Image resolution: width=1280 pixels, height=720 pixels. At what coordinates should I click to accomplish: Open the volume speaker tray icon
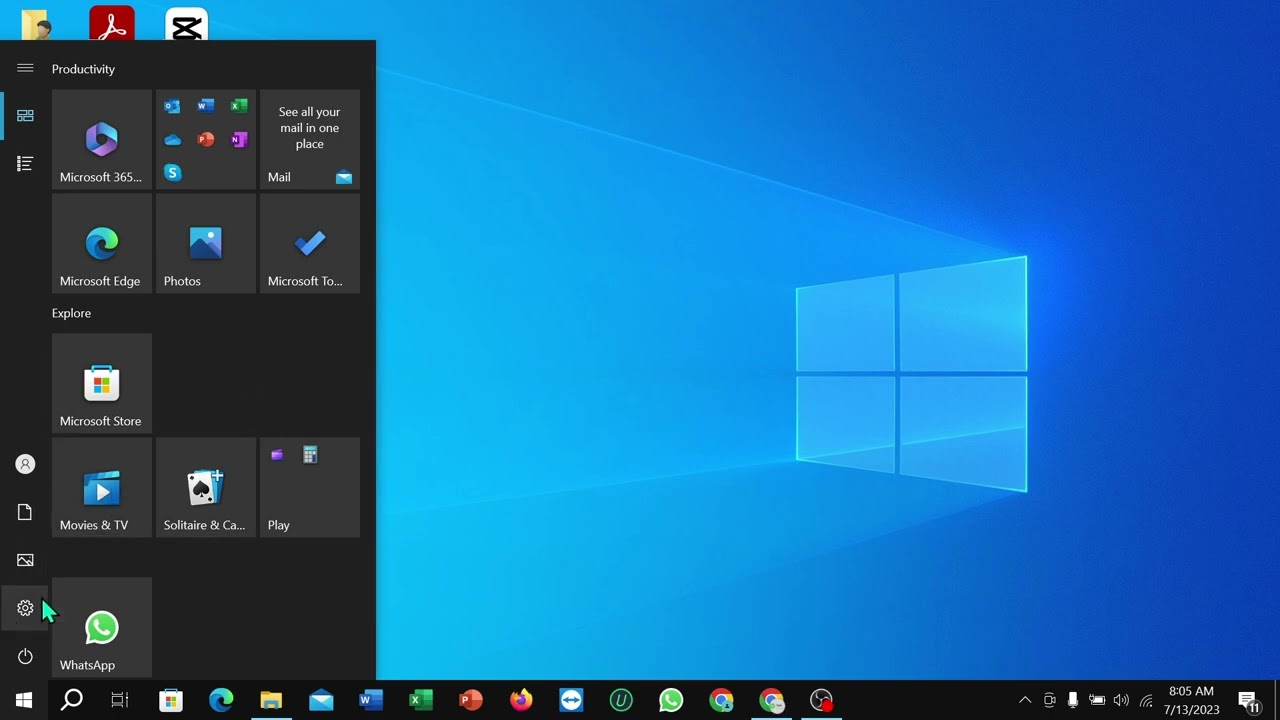coord(1121,700)
